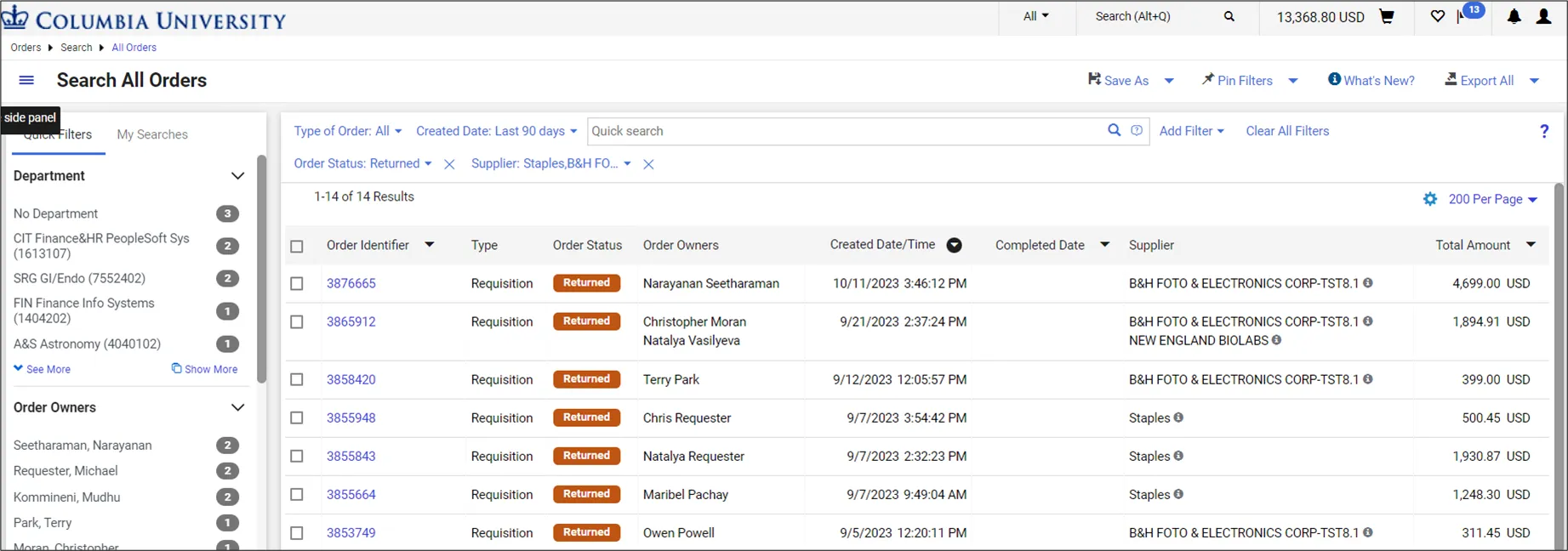1568x551 pixels.
Task: Check the box for order 3853749
Action: click(297, 533)
